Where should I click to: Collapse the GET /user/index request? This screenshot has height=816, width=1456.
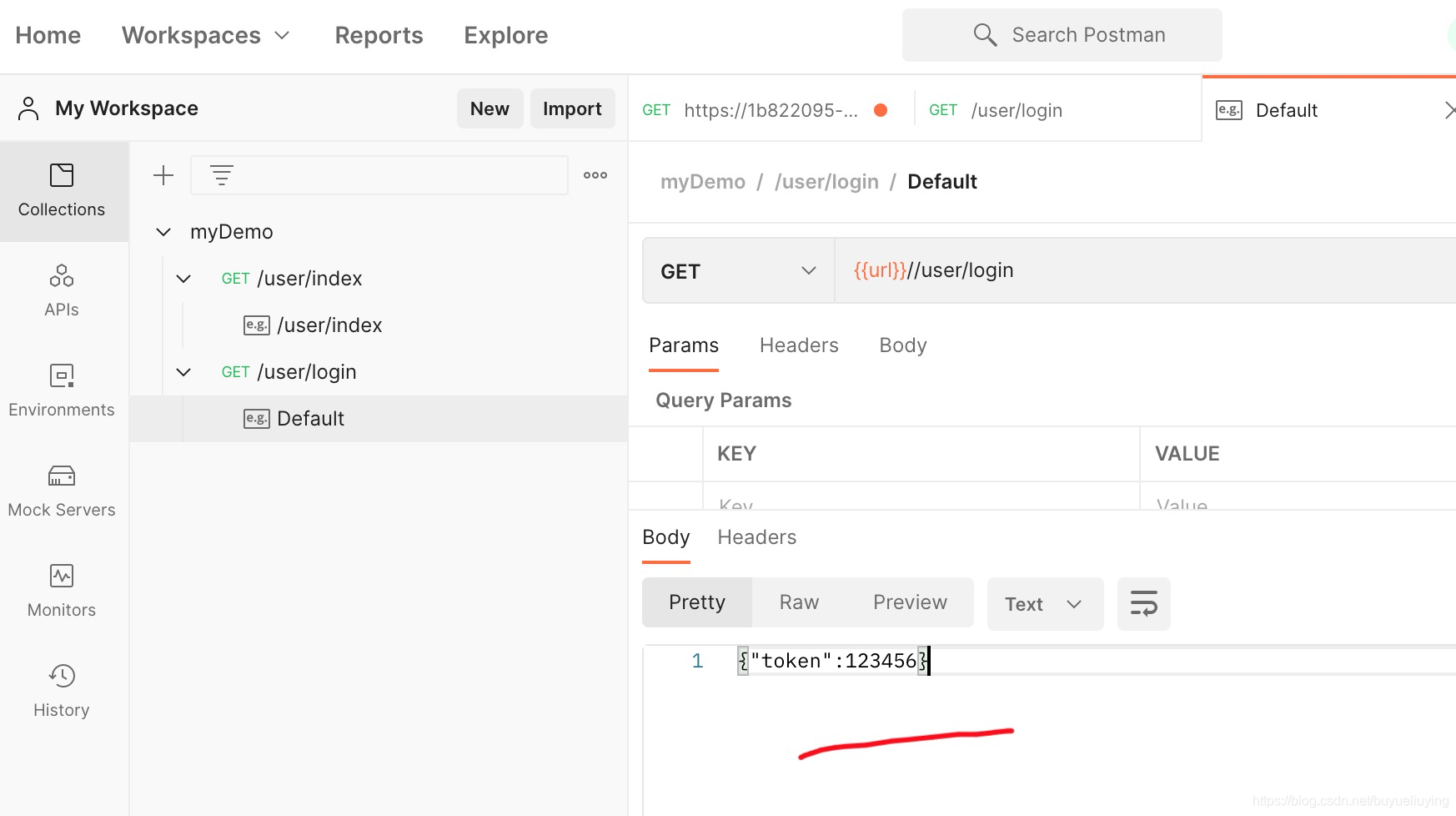(183, 279)
